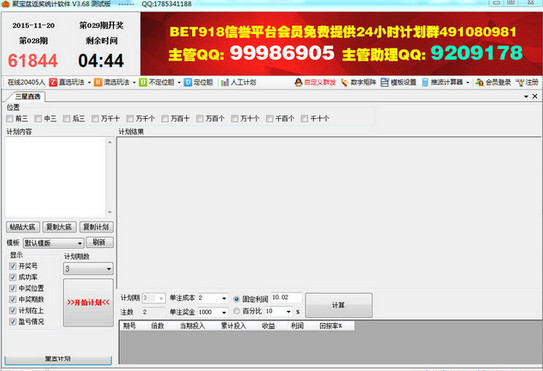This screenshot has width=543, height=371.
Task: Click the 会员登录 user icon
Action: point(480,82)
